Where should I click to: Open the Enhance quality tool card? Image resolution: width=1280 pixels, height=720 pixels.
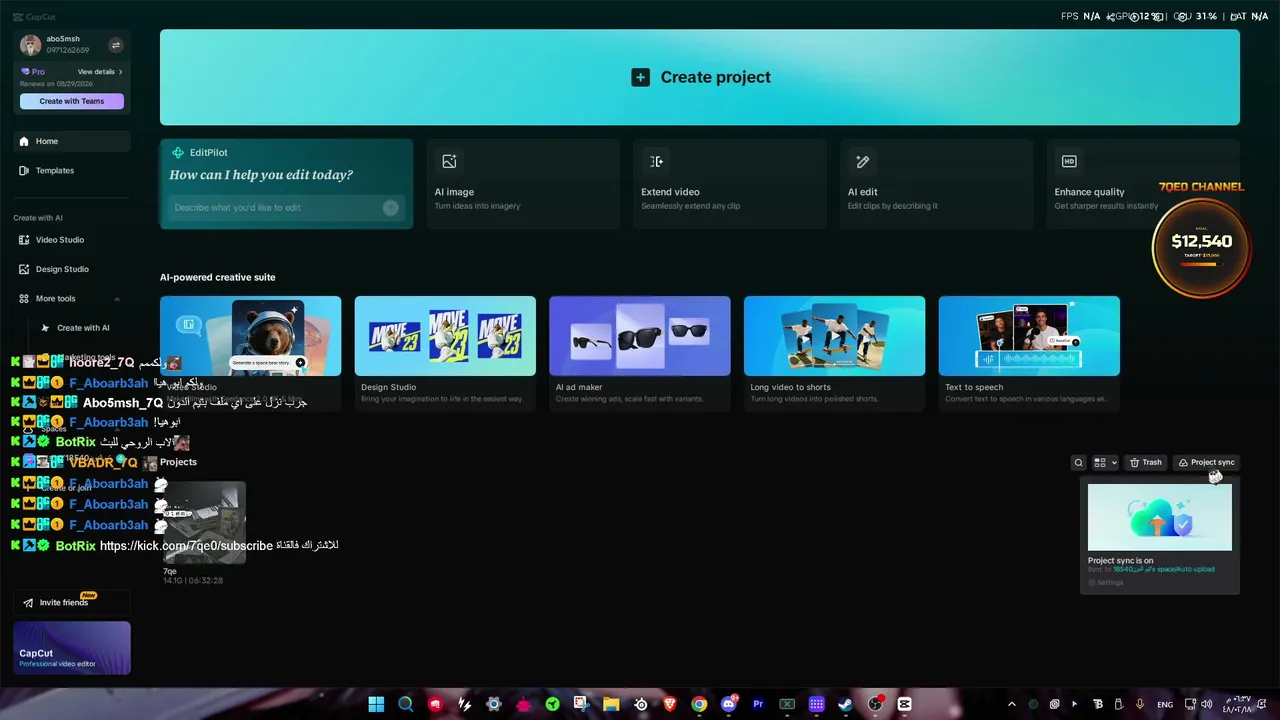click(x=1143, y=184)
